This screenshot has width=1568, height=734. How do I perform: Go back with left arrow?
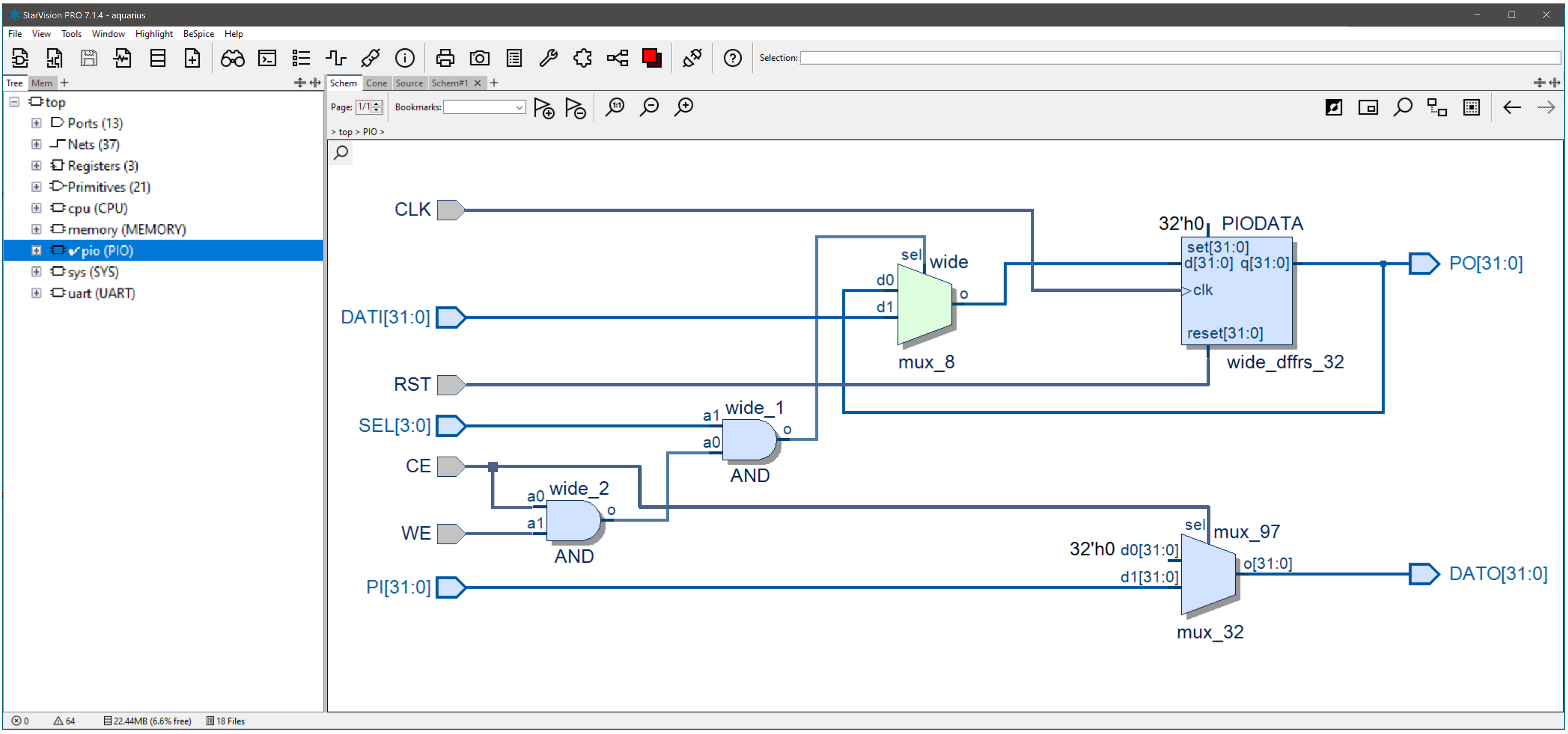(x=1512, y=108)
